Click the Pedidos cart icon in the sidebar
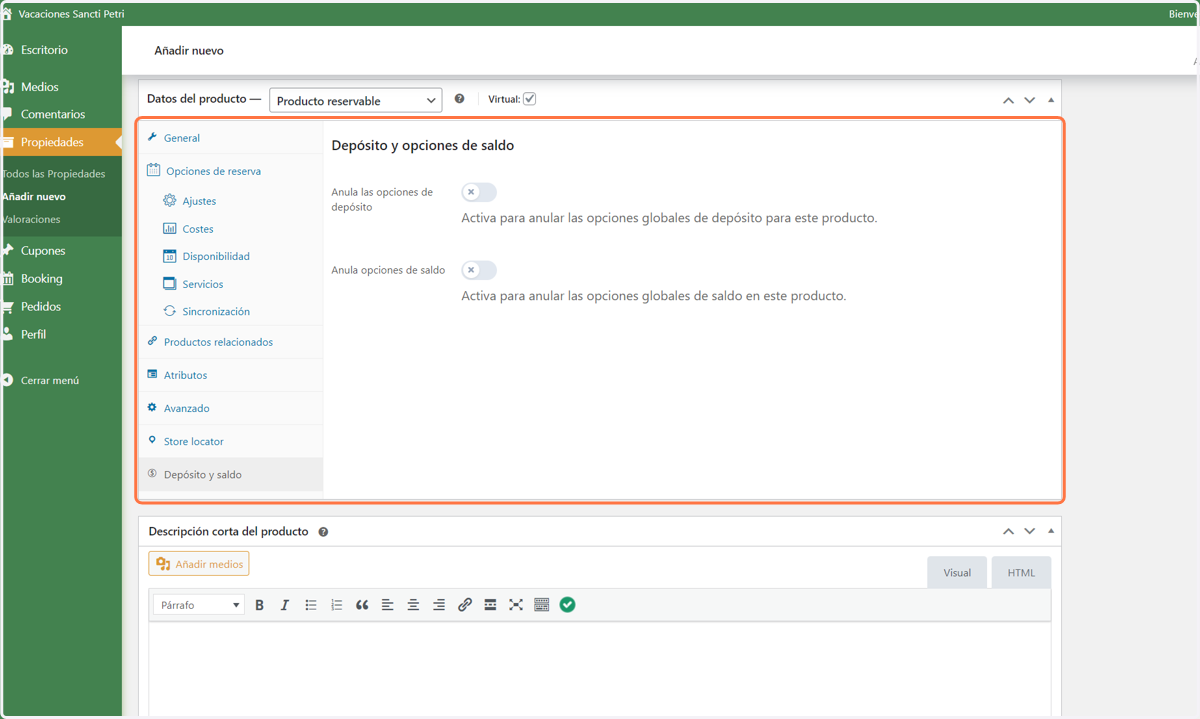The height and width of the screenshot is (719, 1200). (x=7, y=307)
